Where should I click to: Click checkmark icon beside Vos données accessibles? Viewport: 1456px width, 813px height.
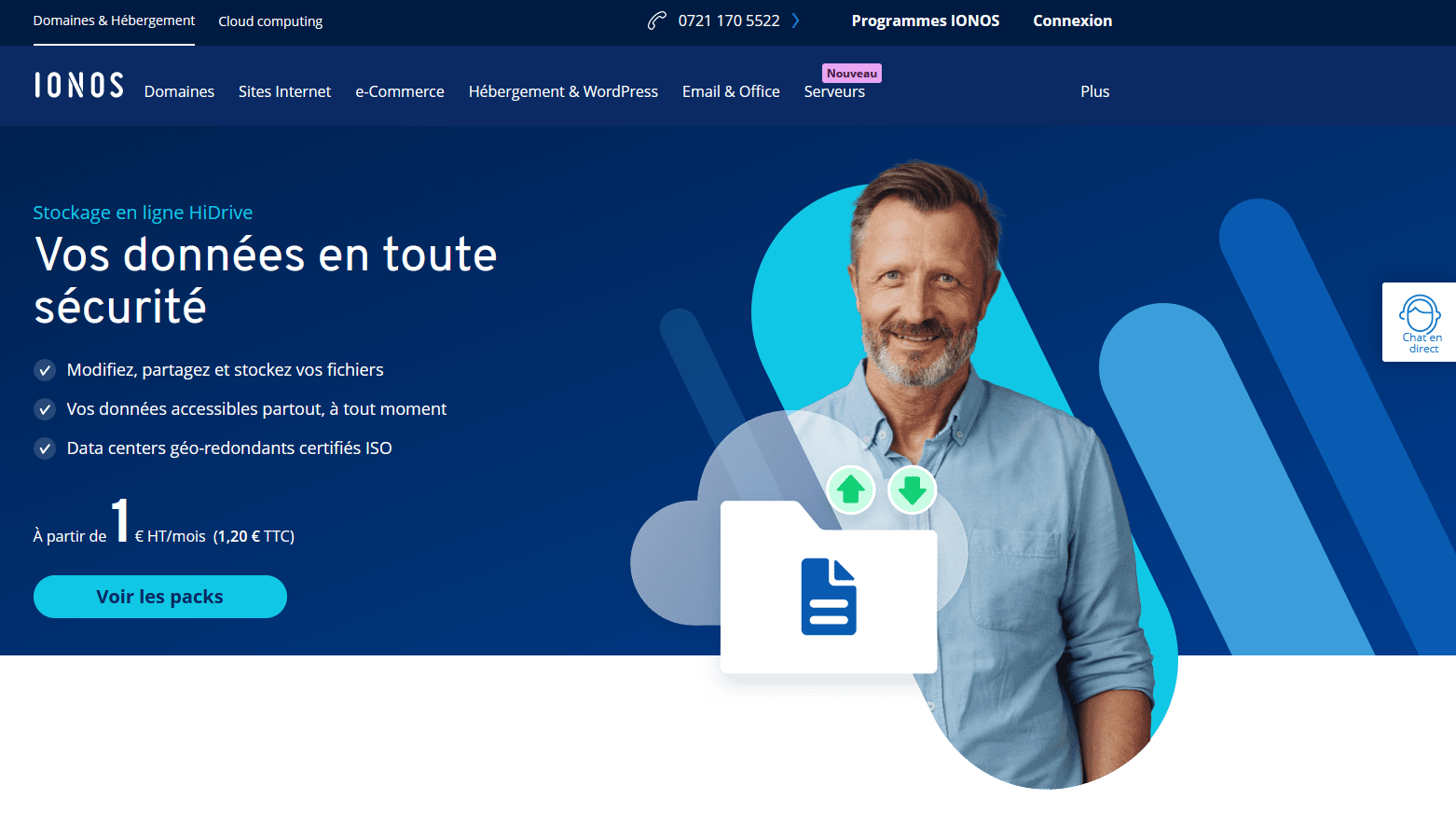[45, 409]
